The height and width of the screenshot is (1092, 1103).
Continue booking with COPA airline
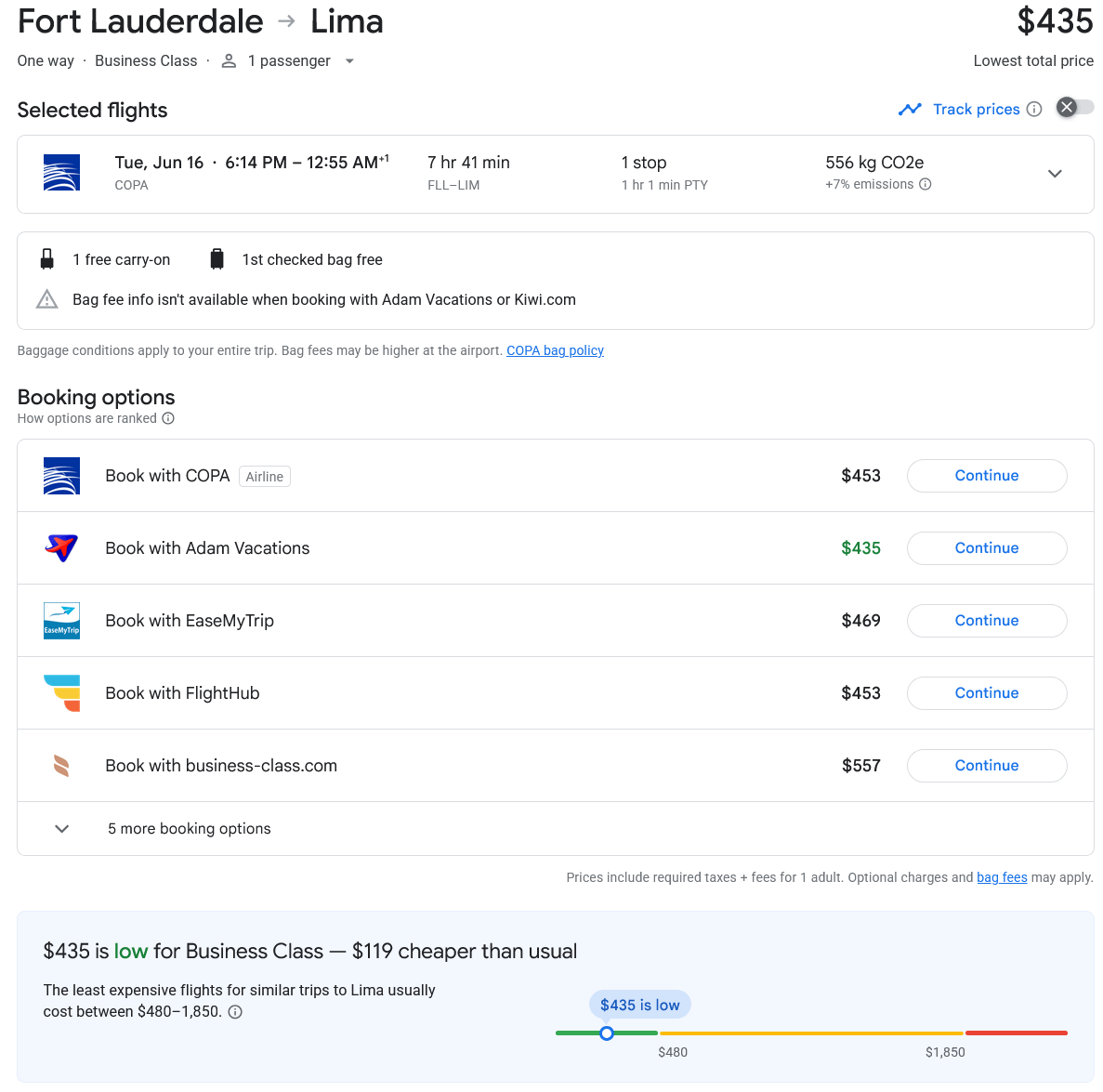(x=986, y=476)
